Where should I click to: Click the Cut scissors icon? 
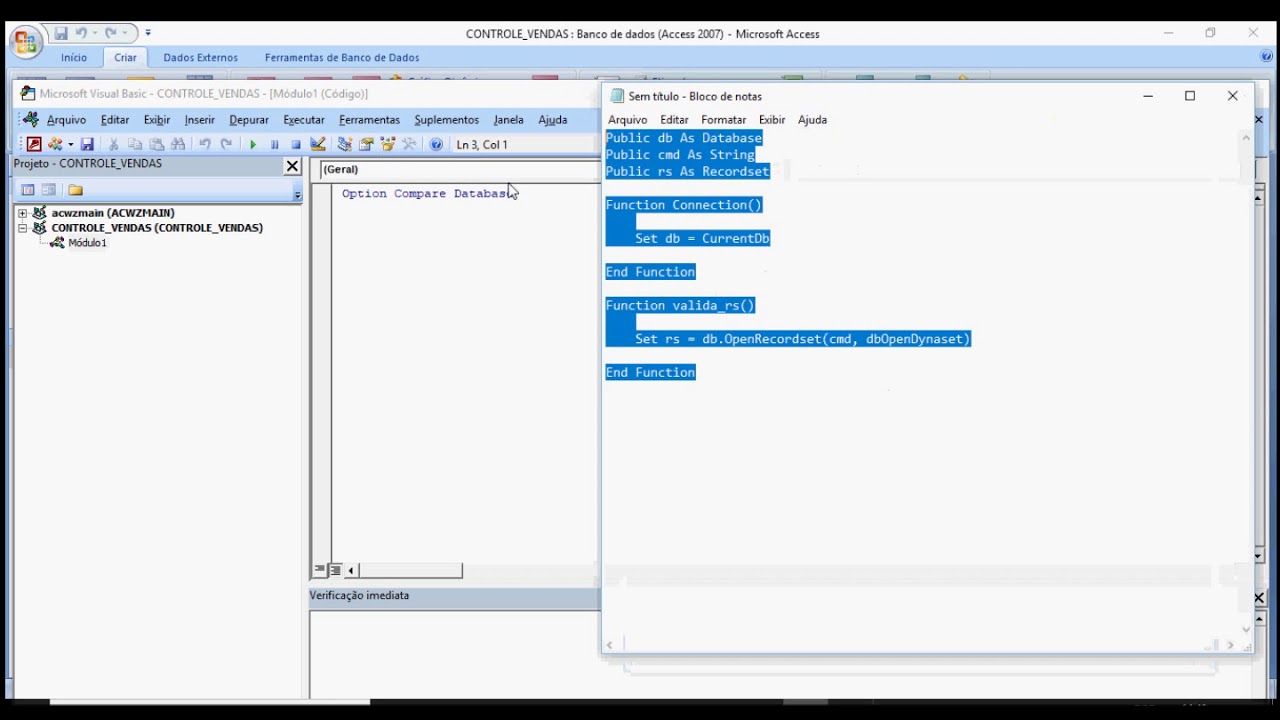(x=113, y=145)
